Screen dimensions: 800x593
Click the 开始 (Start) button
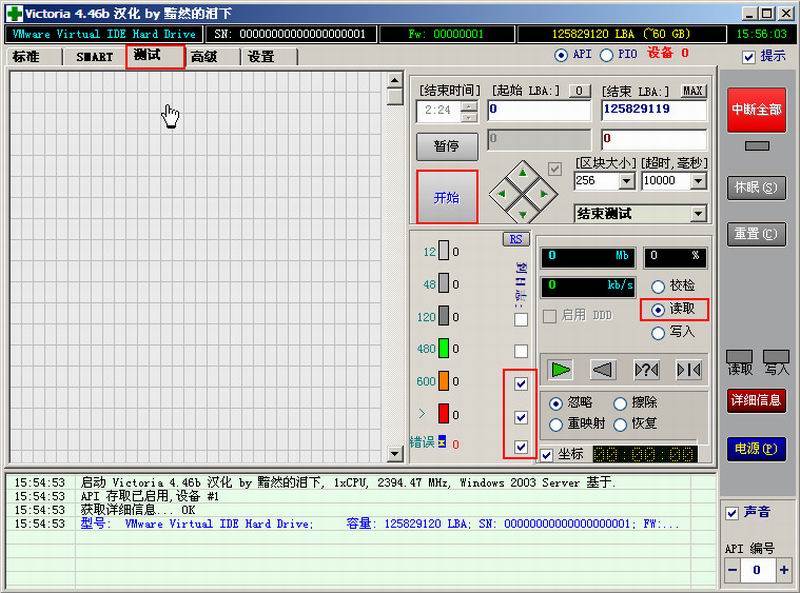pyautogui.click(x=446, y=197)
